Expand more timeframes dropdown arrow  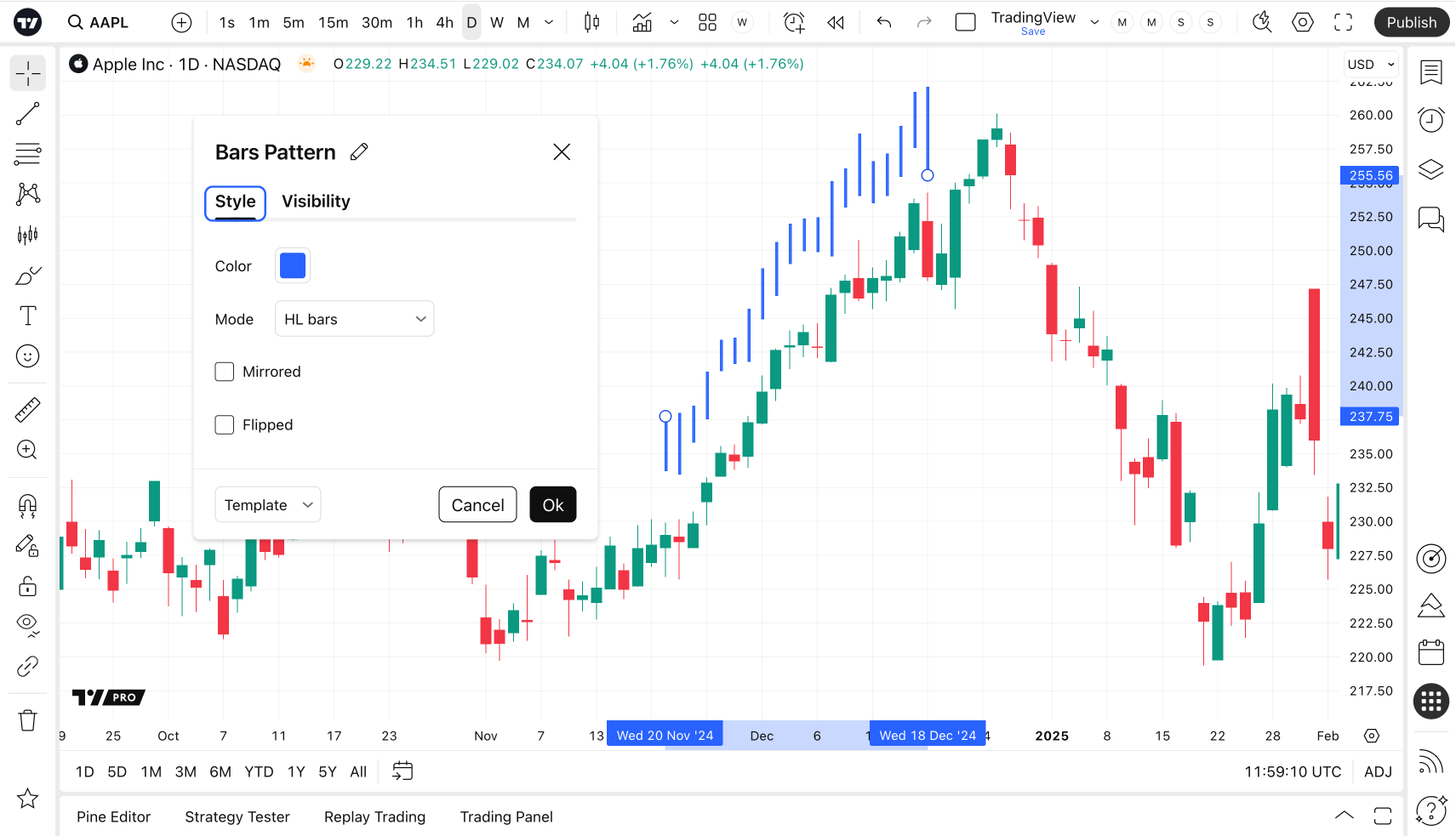click(549, 22)
